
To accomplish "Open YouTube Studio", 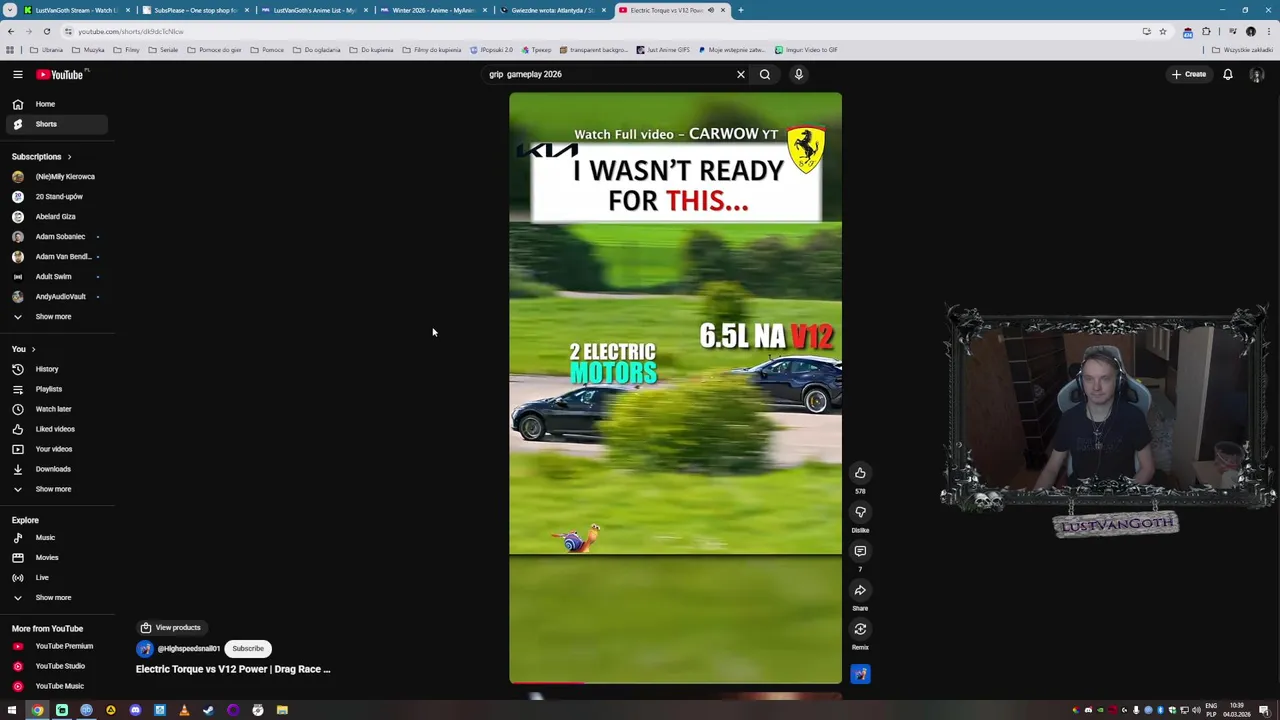I will tap(55, 666).
